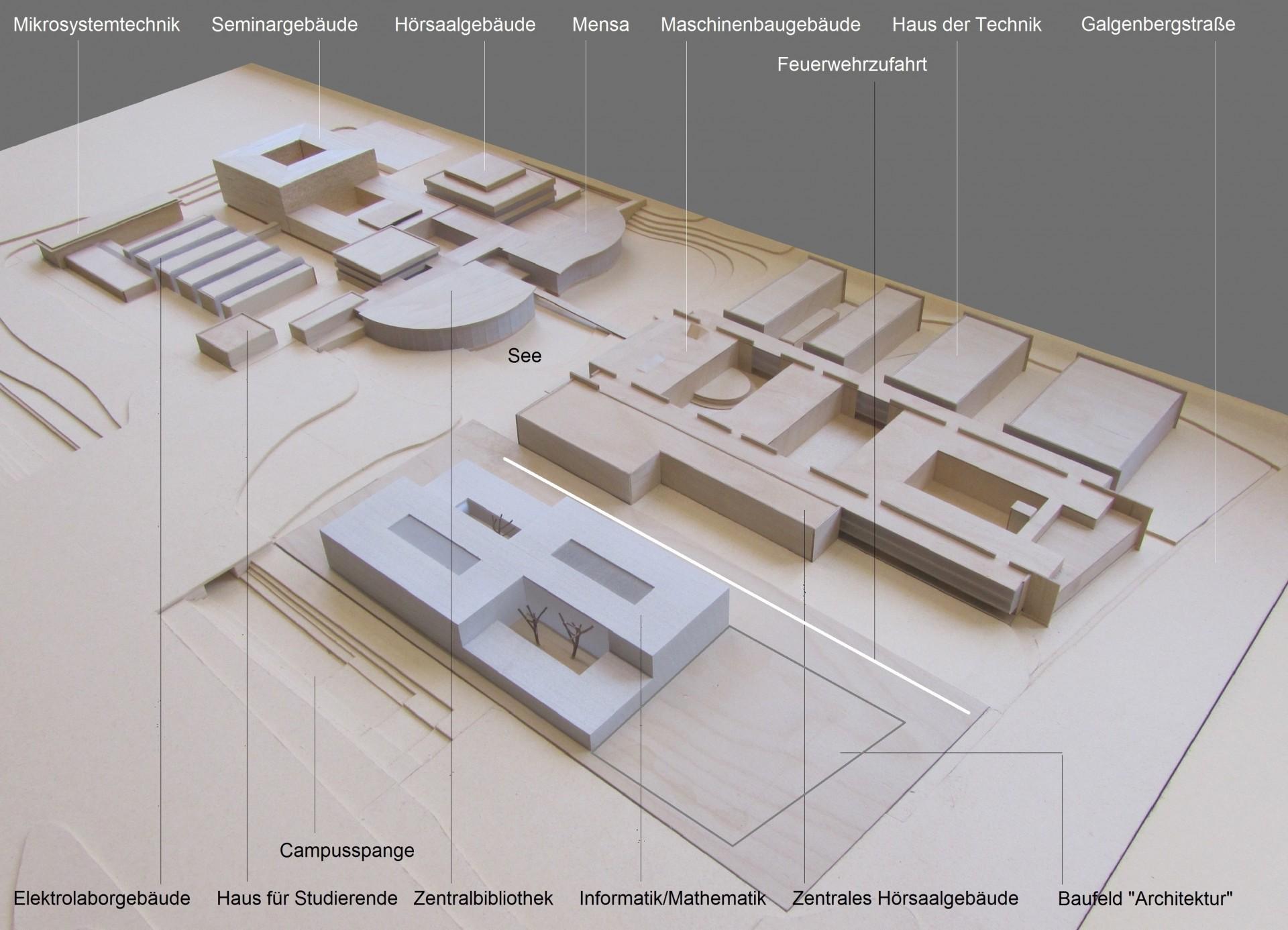Click the Informatik/Mathematik label
1288x930 pixels.
point(672,898)
